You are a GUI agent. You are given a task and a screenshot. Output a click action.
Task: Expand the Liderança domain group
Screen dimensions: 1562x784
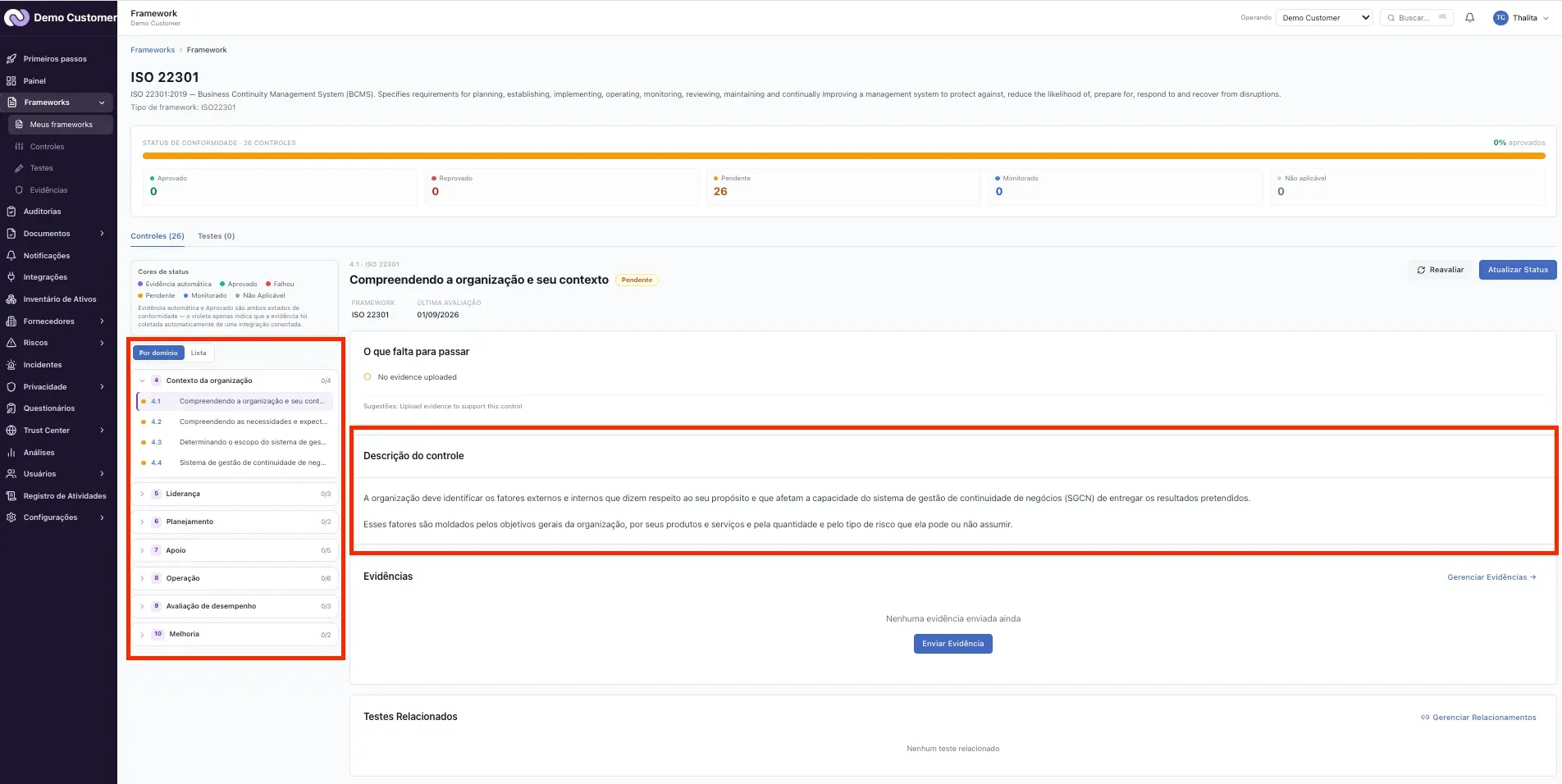point(235,494)
